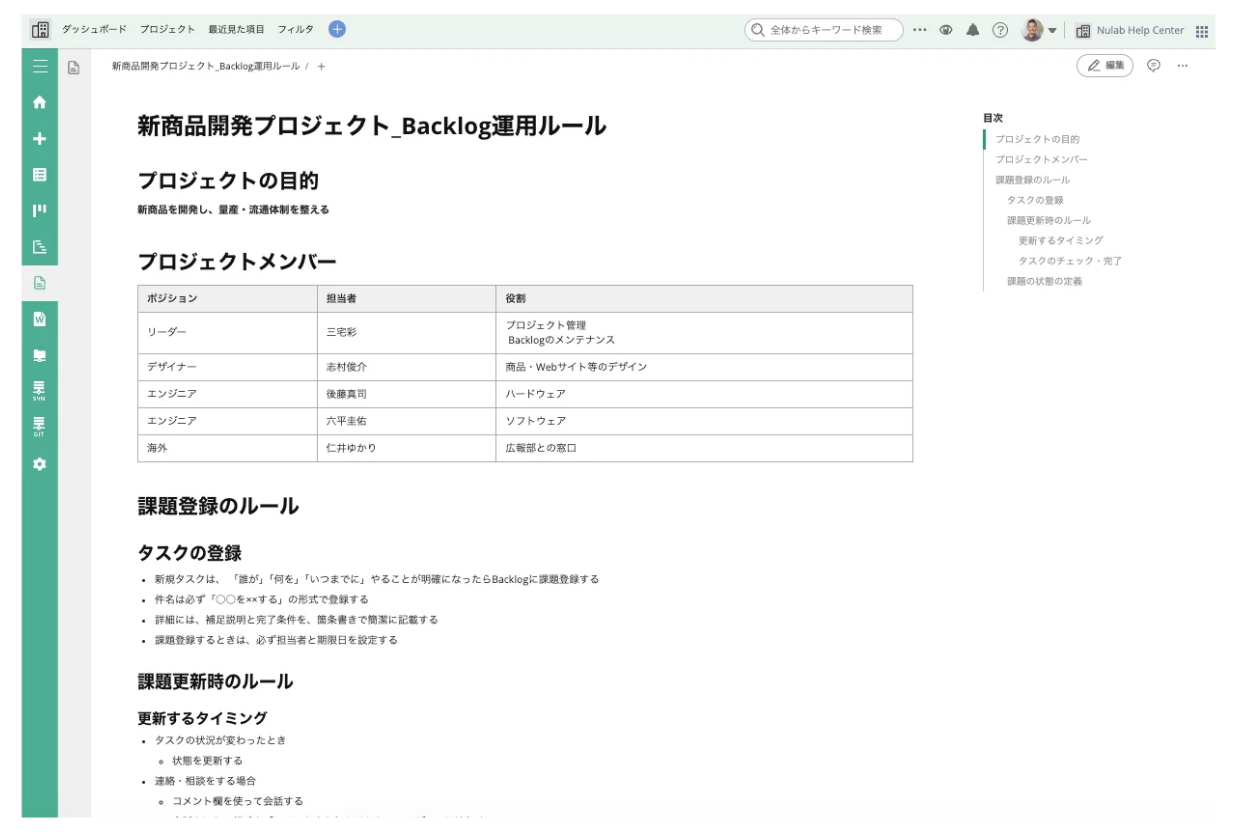
Task: Go to project home in sidebar
Action: point(40,102)
